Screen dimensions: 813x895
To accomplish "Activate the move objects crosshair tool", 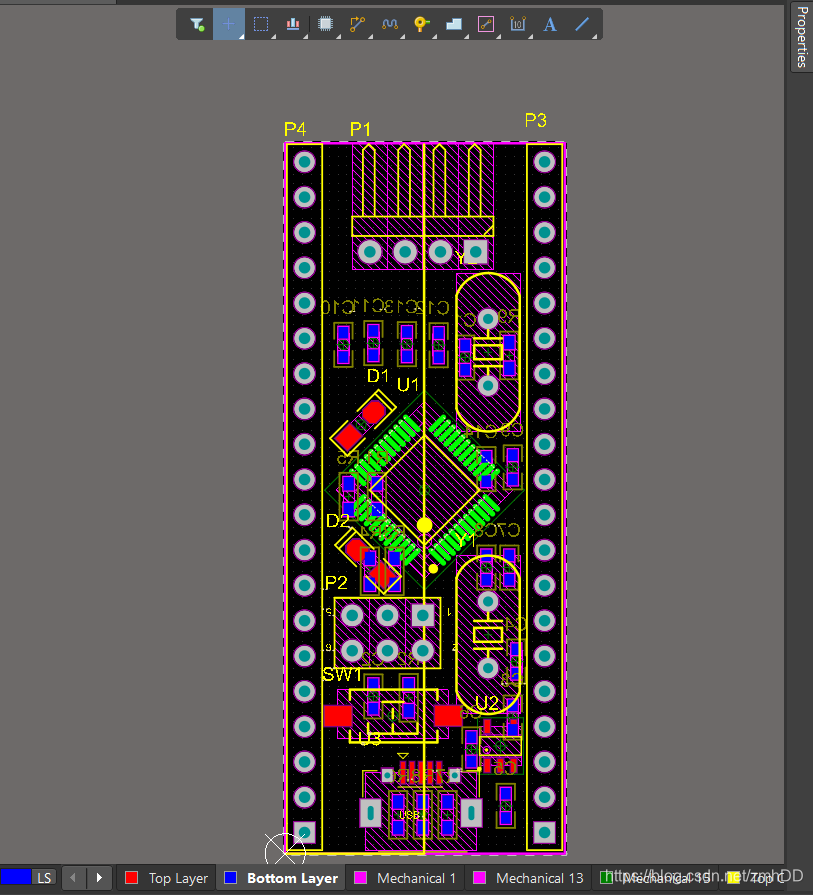I will (x=229, y=24).
